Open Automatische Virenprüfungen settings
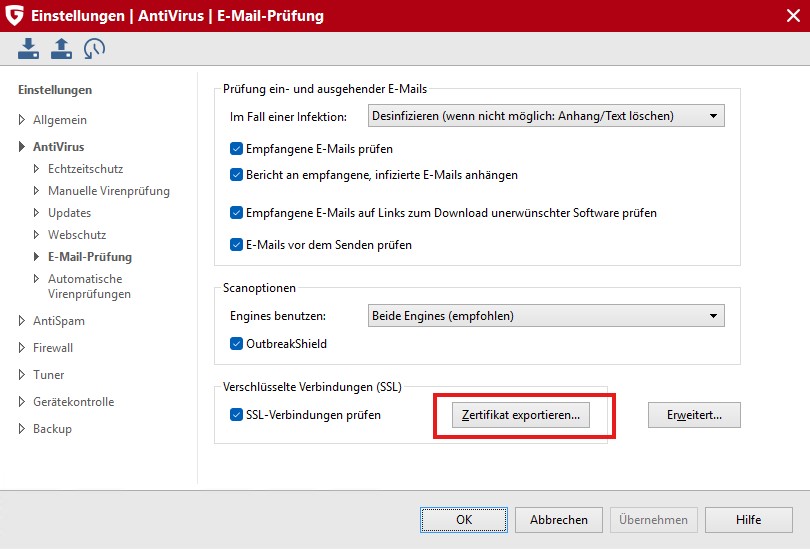810x549 pixels. pyautogui.click(x=89, y=286)
